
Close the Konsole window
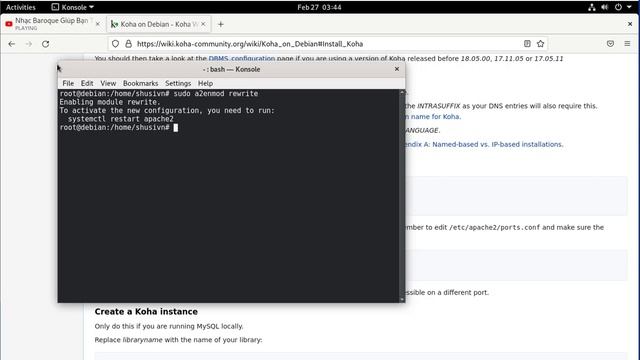pos(397,69)
